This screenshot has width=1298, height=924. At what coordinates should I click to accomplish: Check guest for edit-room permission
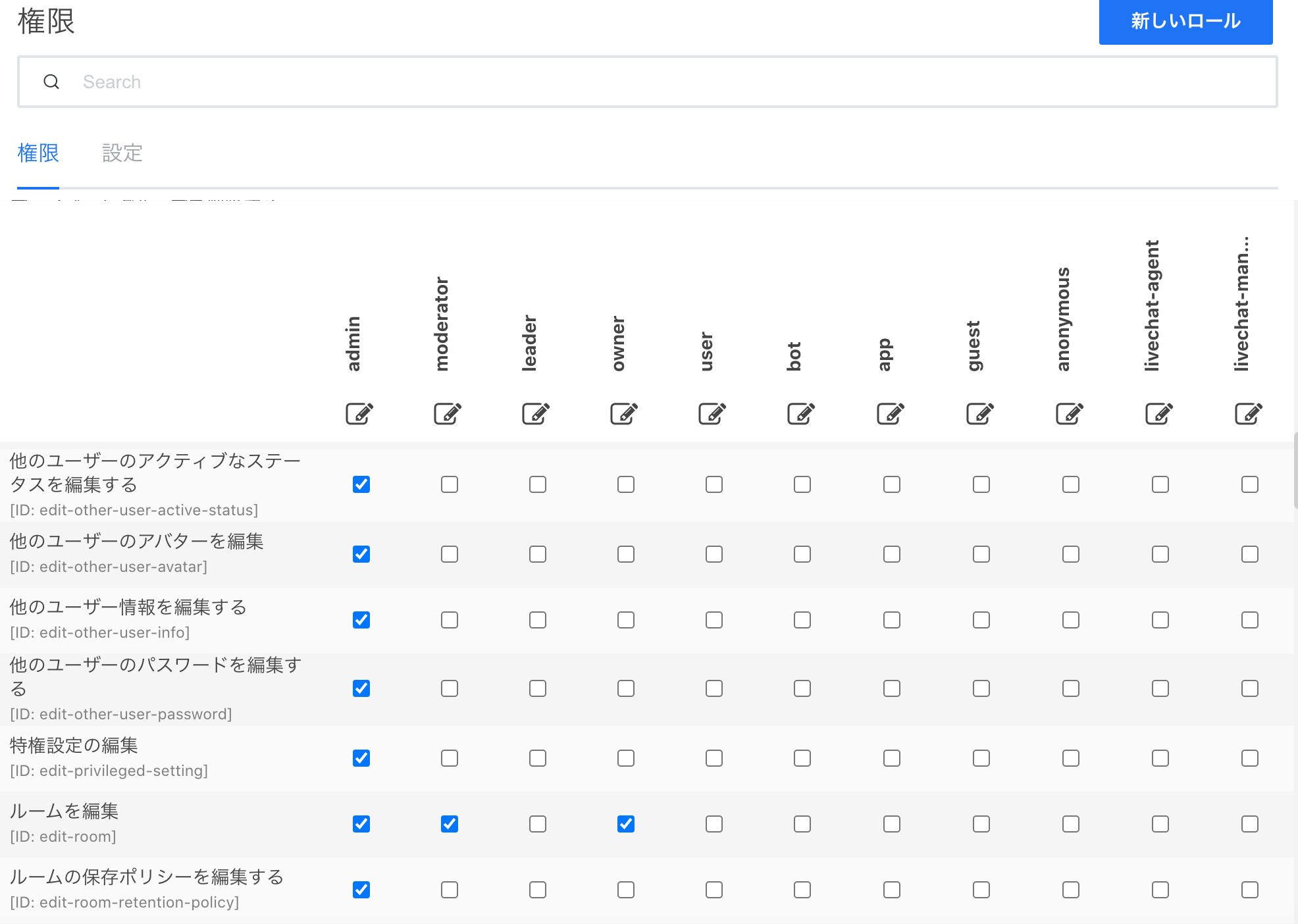coord(981,824)
